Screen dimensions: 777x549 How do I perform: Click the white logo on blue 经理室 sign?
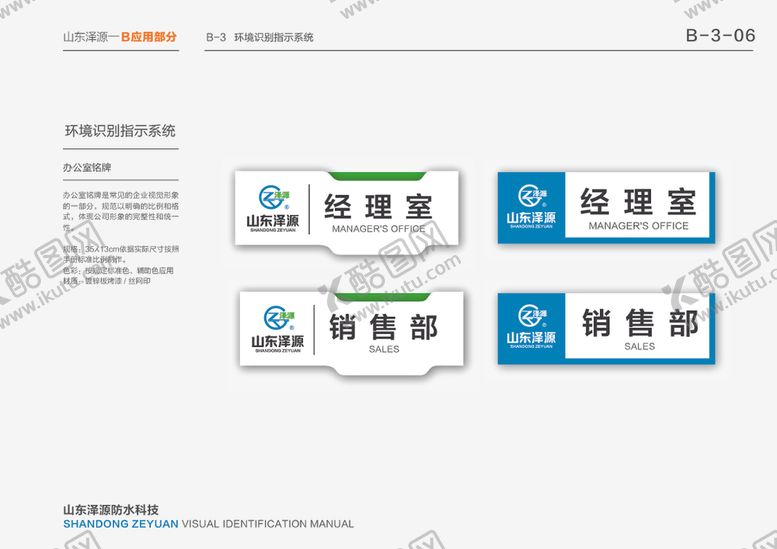click(x=532, y=196)
